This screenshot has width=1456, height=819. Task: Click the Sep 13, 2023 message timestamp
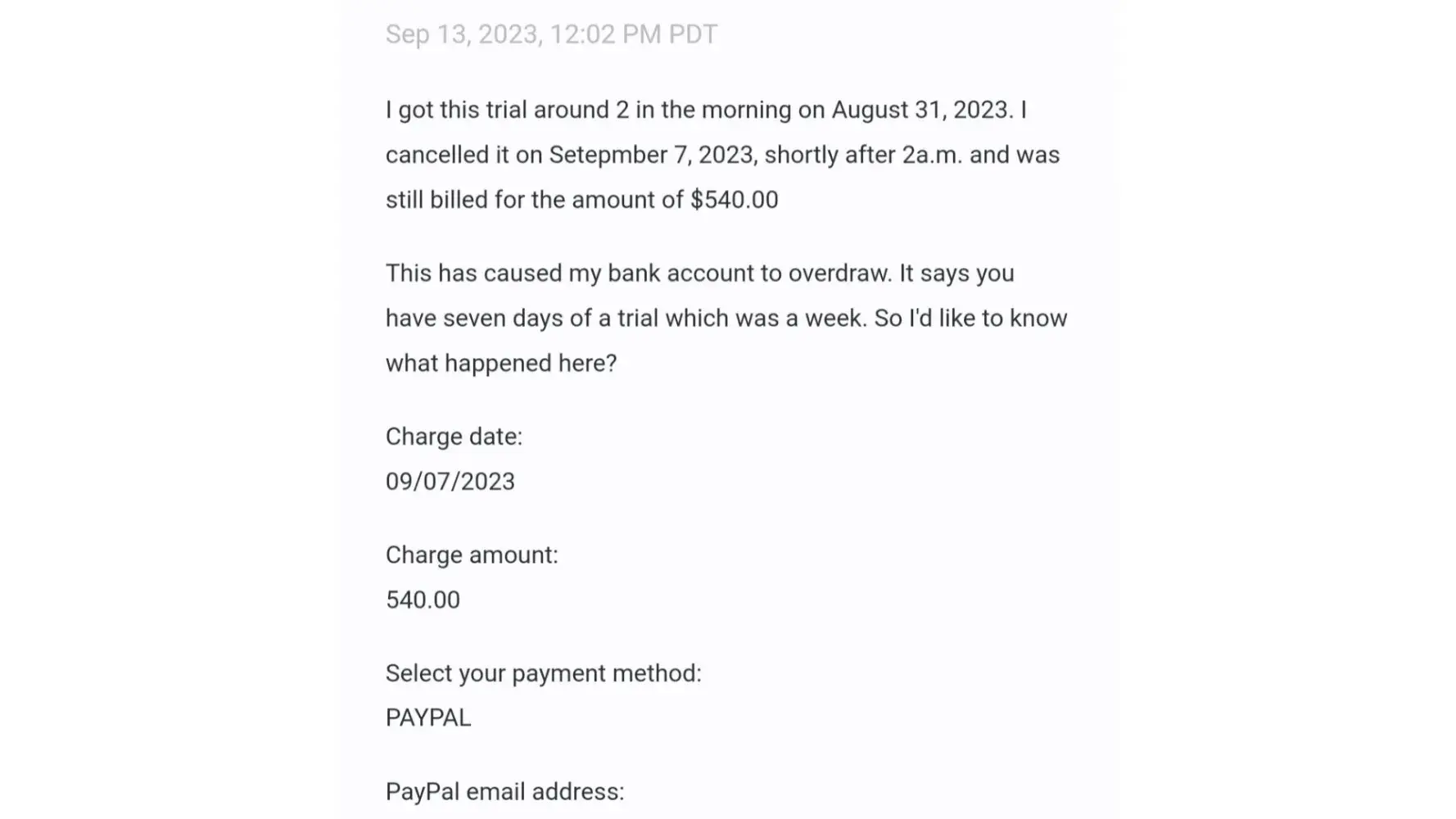tap(551, 34)
